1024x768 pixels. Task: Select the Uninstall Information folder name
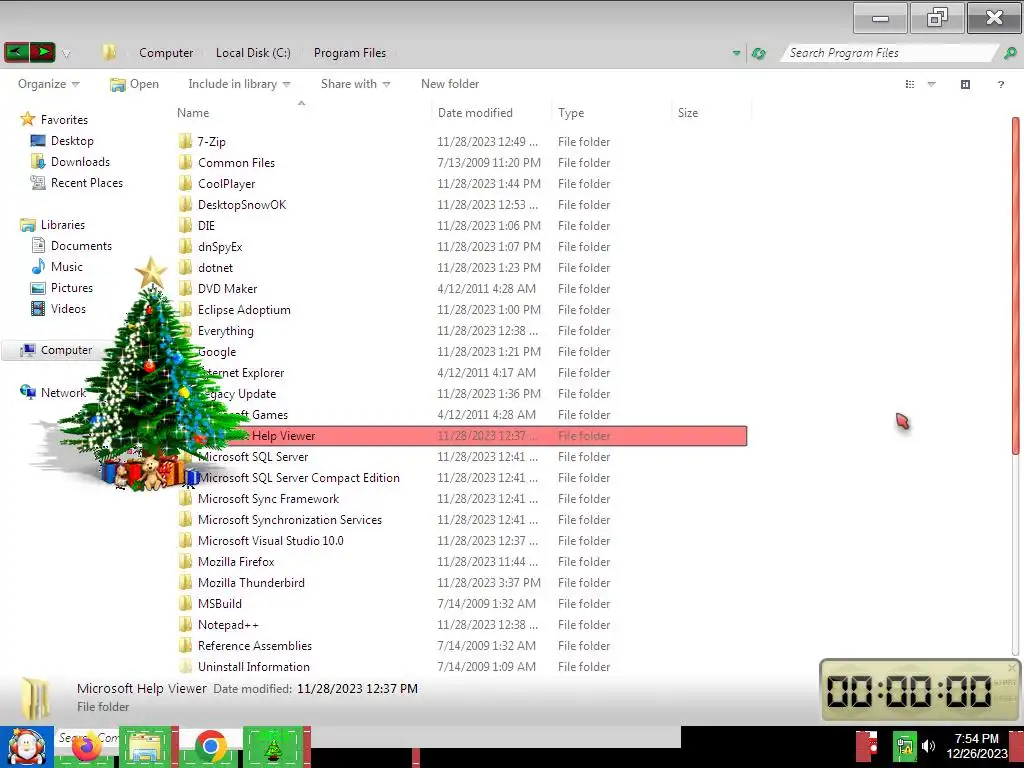coord(254,666)
